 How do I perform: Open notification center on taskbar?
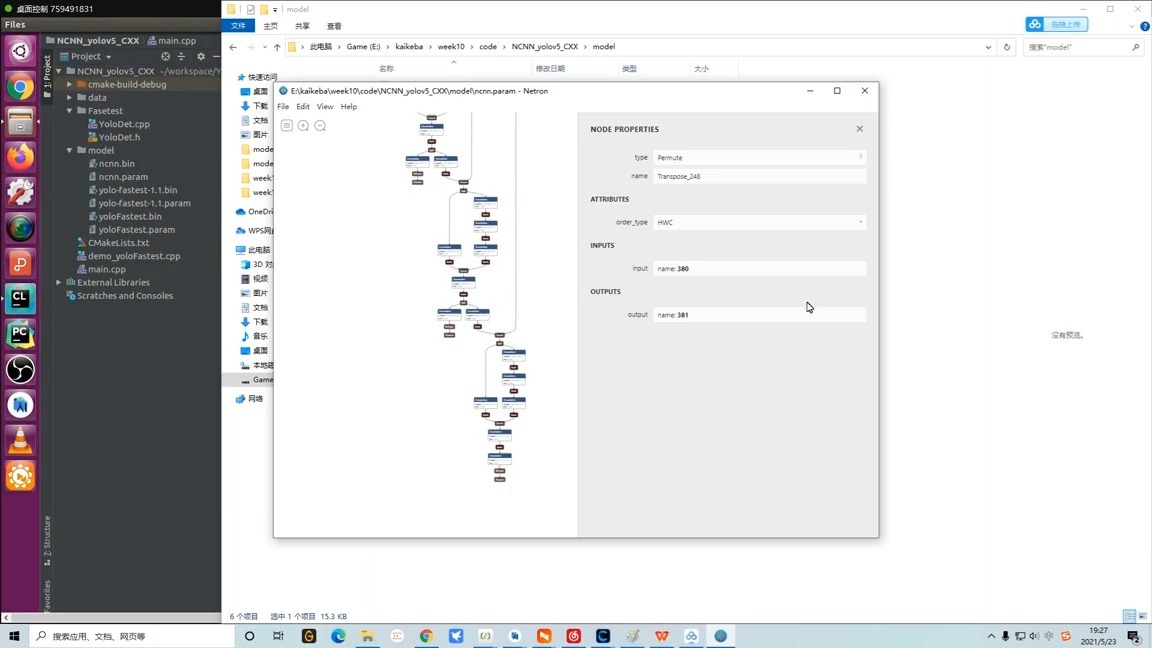[1134, 636]
